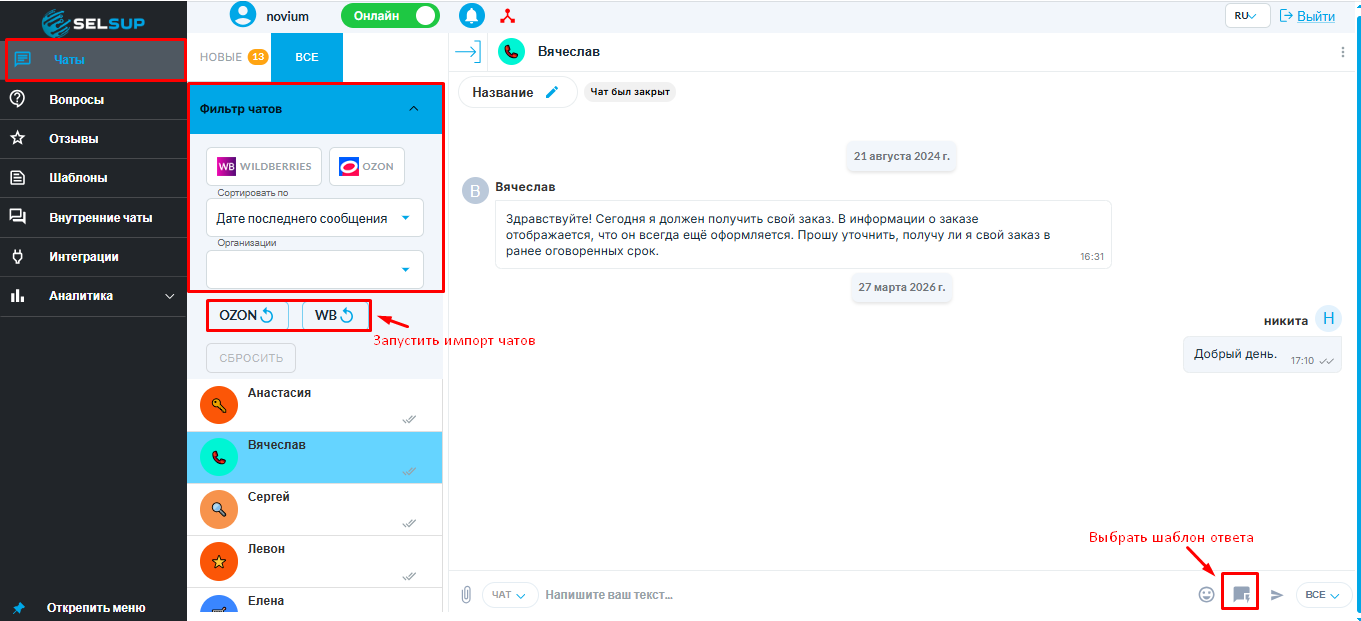Toggle the Wildberries marketplace filter

pyautogui.click(x=265, y=166)
